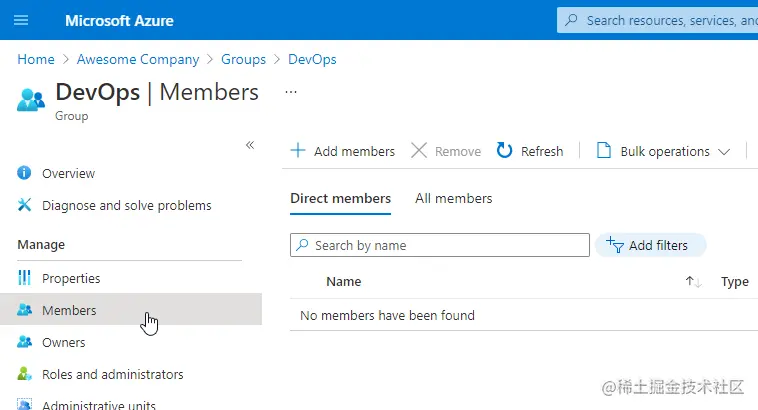Open Awesome Company breadcrumb
The height and width of the screenshot is (410, 758).
138,59
